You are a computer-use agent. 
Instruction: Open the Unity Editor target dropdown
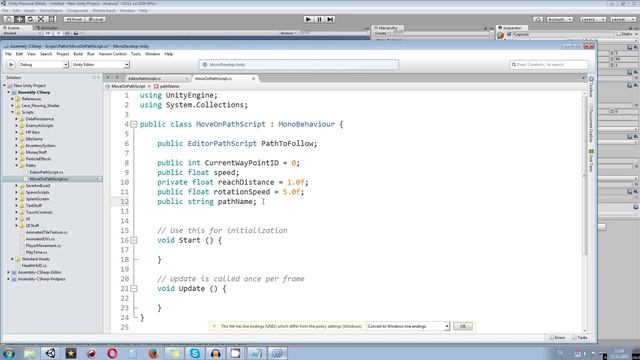[x=100, y=64]
